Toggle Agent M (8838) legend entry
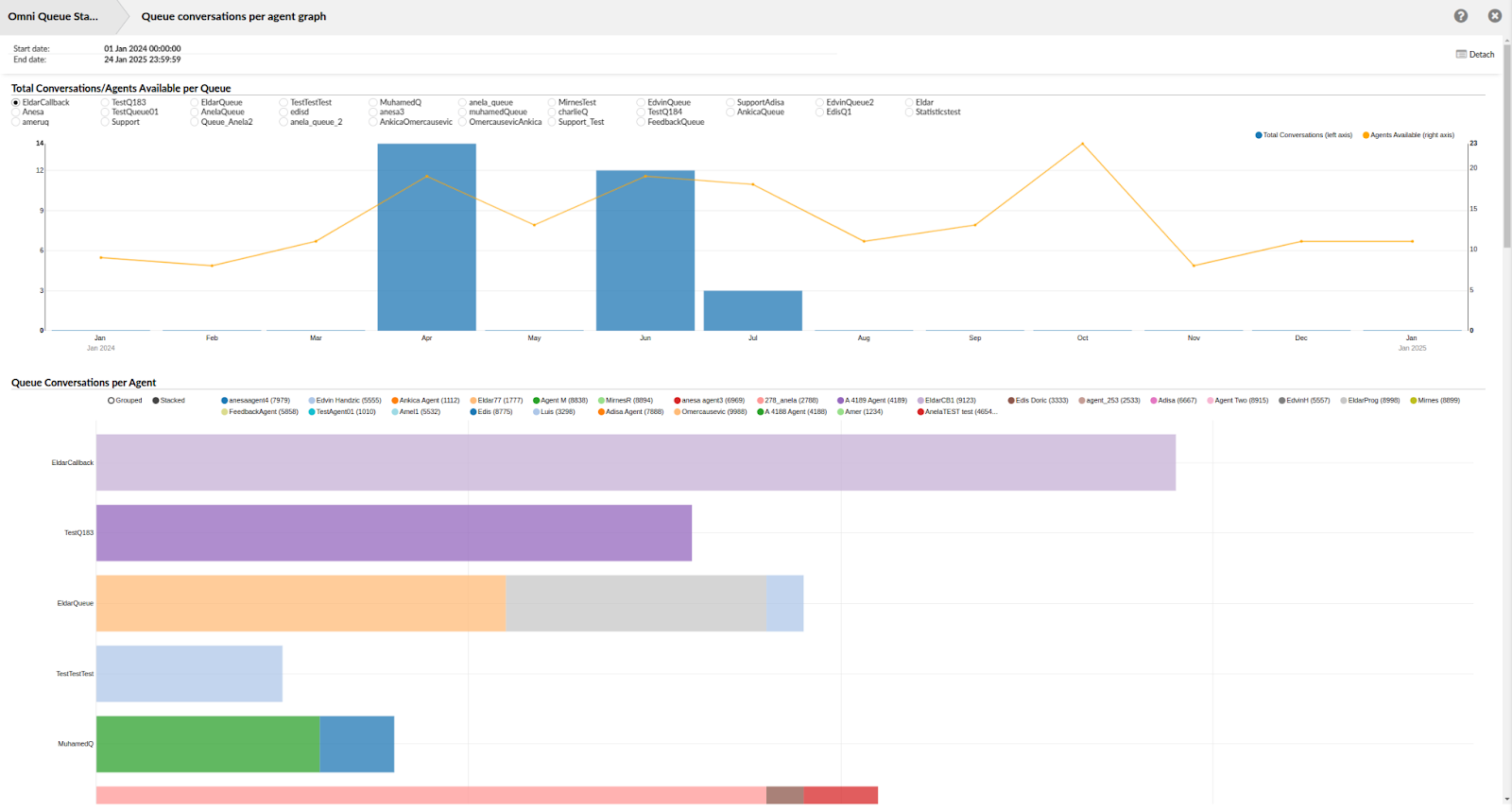Viewport: 1512px width, 812px height. click(x=560, y=401)
